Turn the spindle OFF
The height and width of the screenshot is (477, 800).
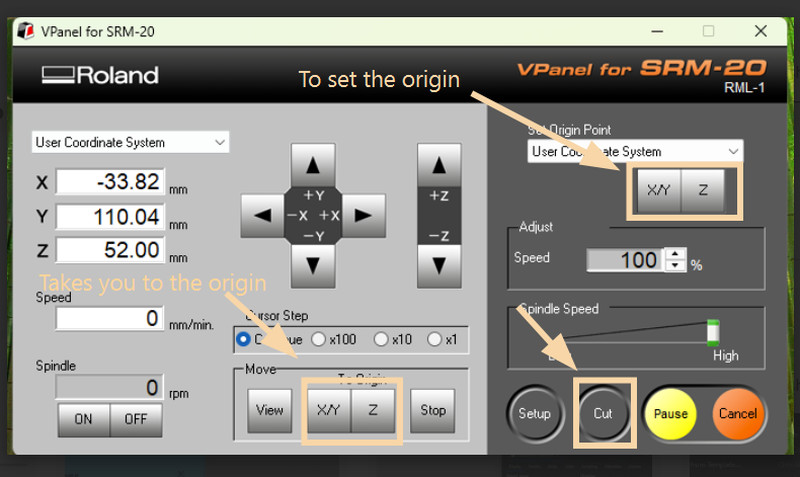click(136, 419)
